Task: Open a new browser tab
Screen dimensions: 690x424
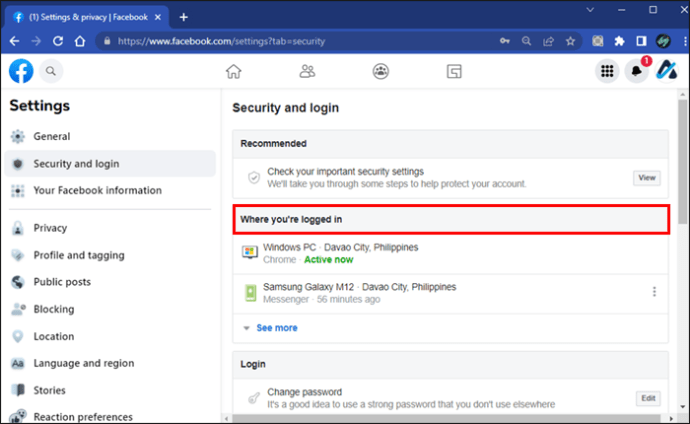Action: point(183,17)
